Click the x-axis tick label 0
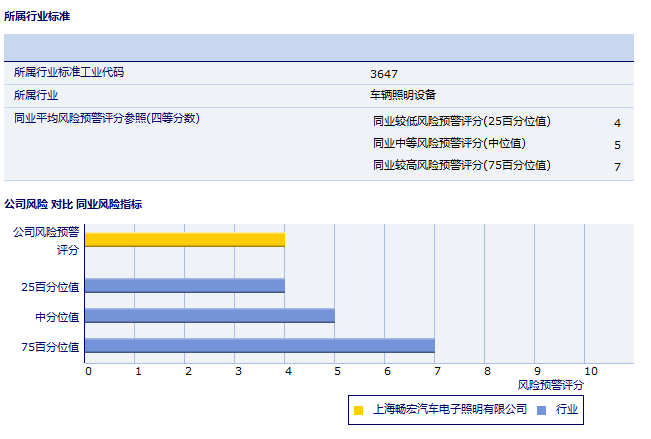The image size is (651, 439). coord(88,371)
